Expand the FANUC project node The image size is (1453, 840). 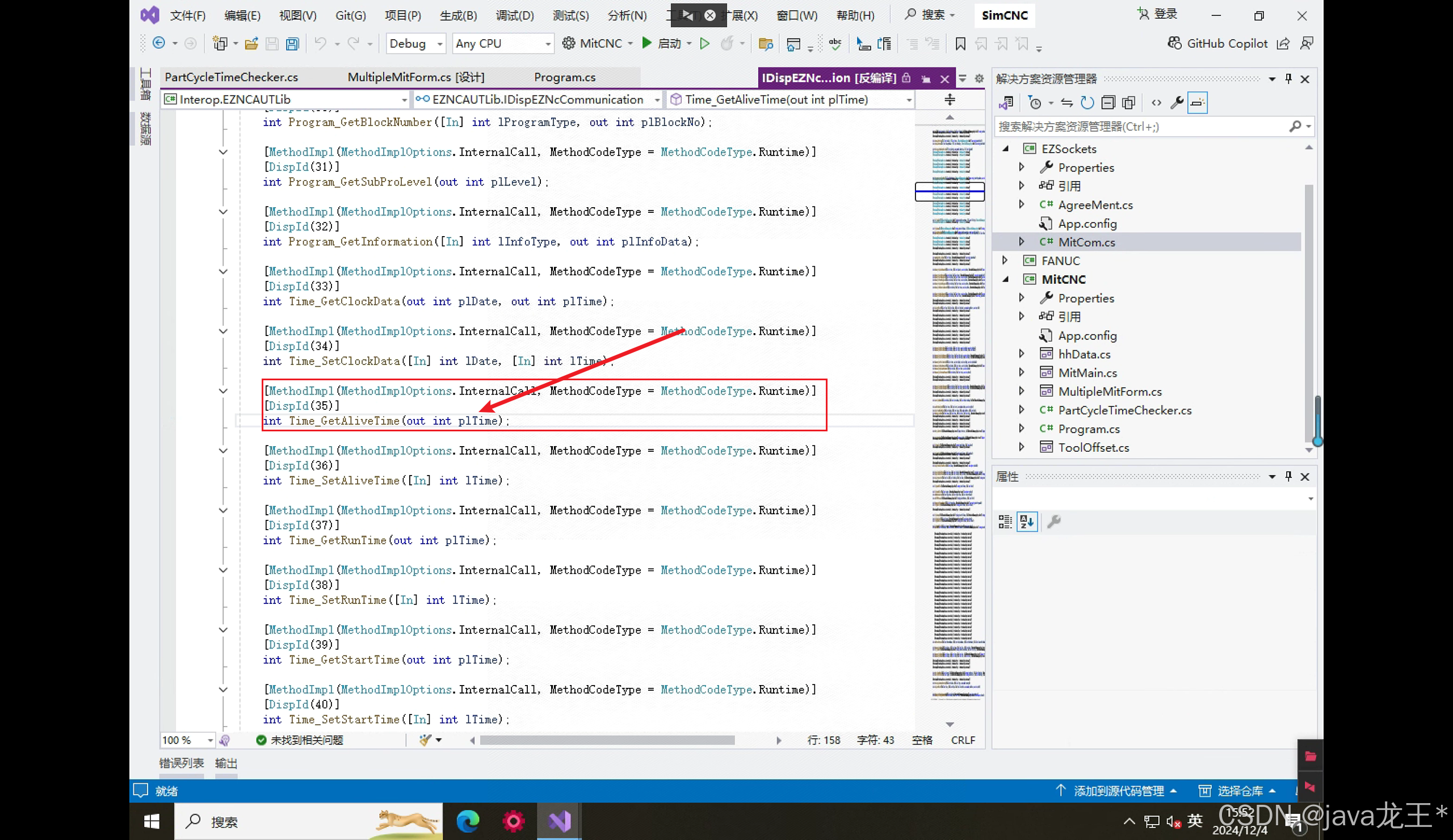click(x=1005, y=261)
